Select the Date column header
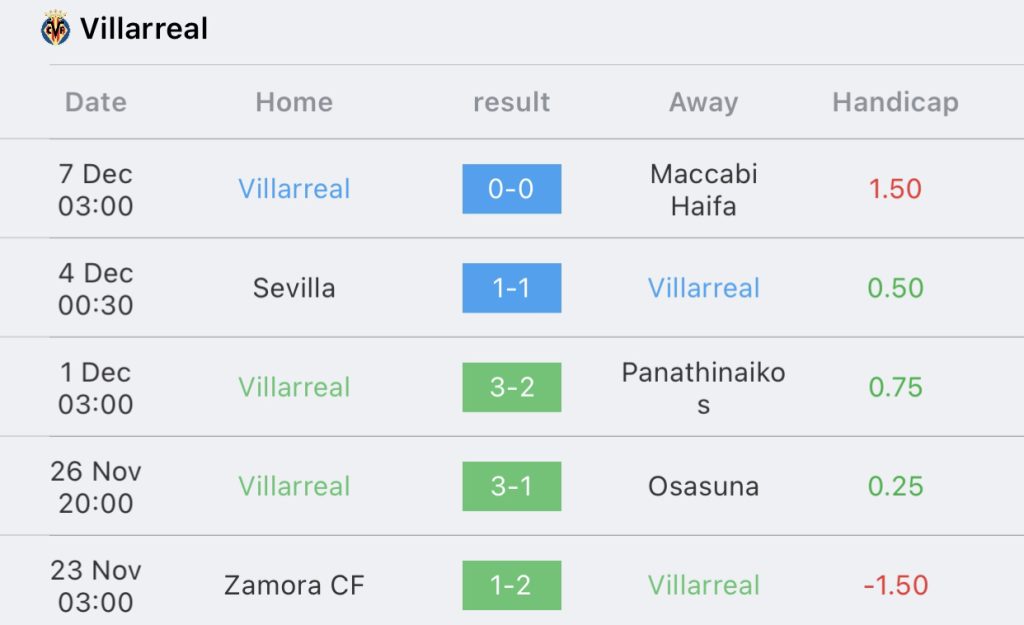1024x625 pixels. point(96,102)
